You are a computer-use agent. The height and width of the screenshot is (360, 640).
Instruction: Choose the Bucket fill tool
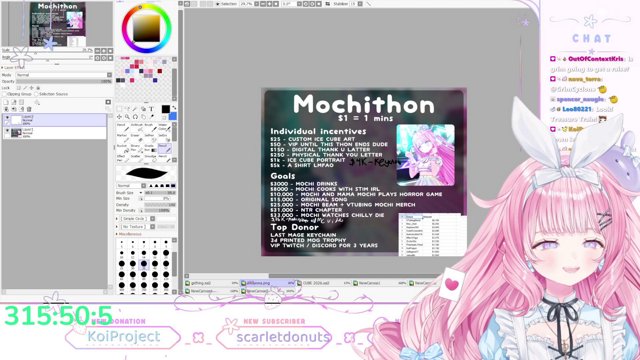tap(123, 149)
